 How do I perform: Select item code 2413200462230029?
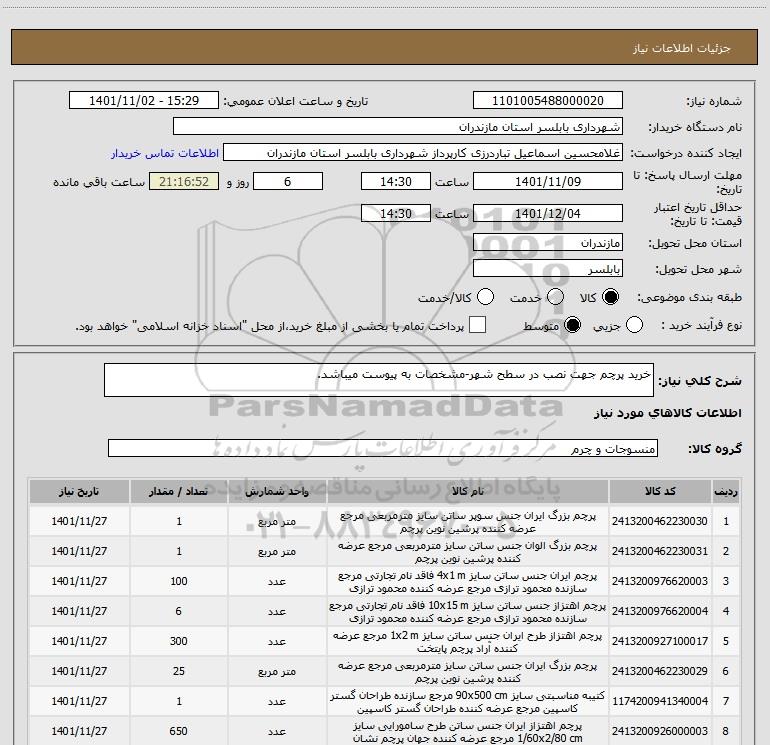tap(660, 671)
